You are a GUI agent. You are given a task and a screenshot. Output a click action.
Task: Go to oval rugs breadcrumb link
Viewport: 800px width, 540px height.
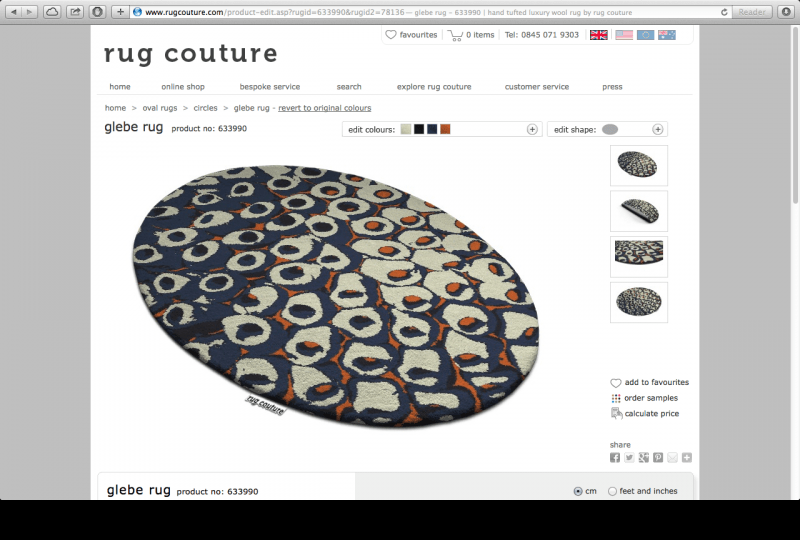(x=160, y=108)
